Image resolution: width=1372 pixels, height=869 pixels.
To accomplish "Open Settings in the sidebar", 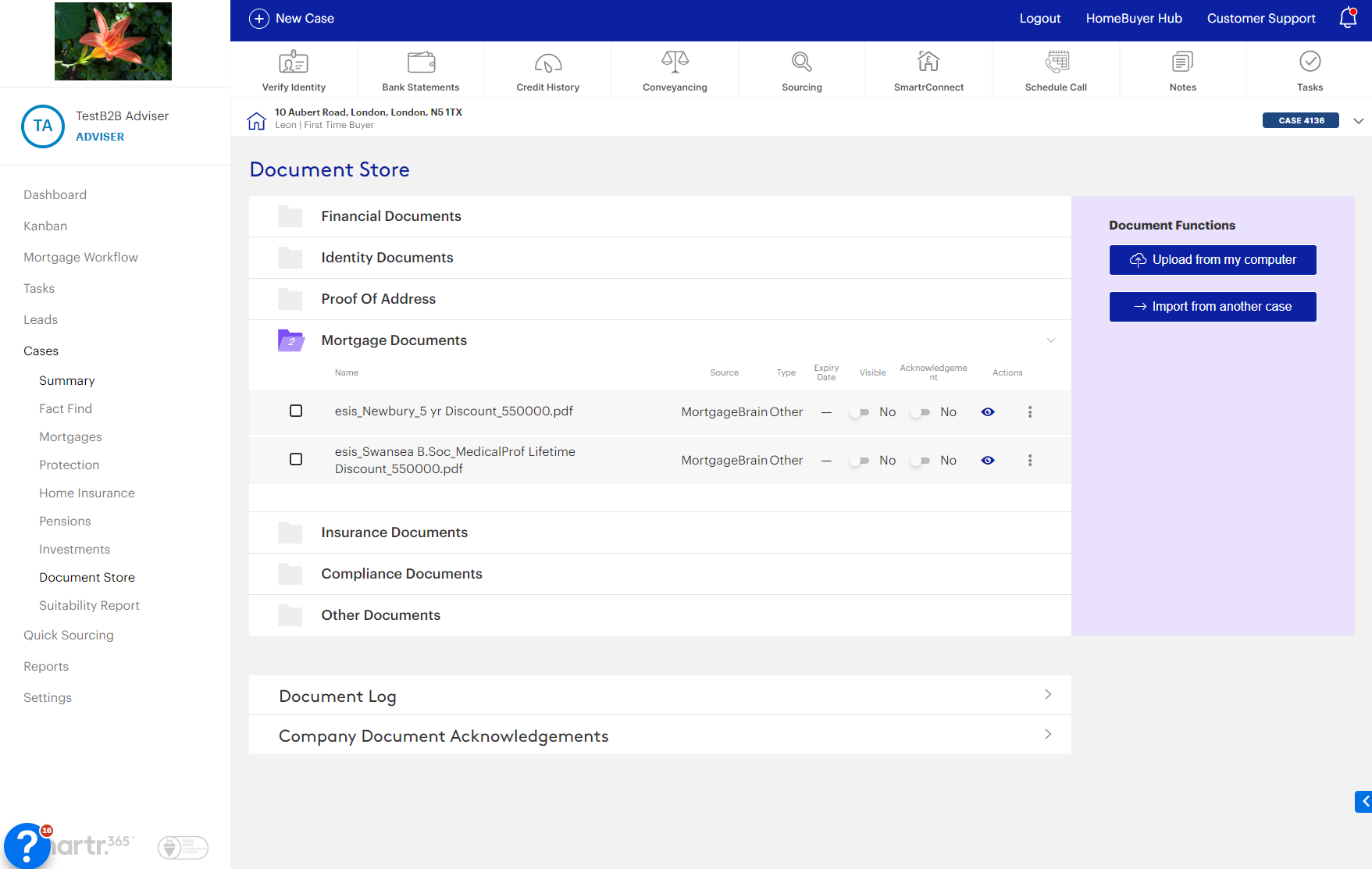I will pos(48,698).
